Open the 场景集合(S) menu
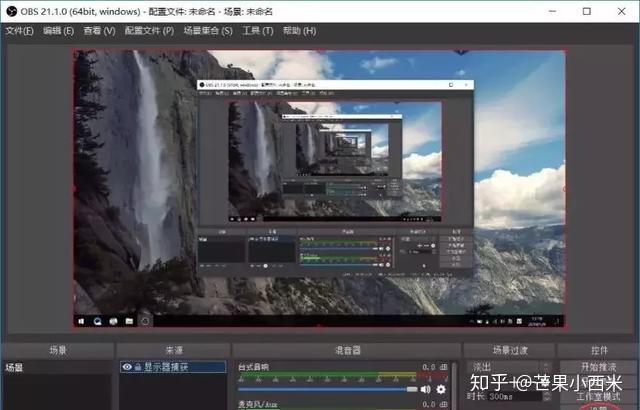 pyautogui.click(x=208, y=31)
